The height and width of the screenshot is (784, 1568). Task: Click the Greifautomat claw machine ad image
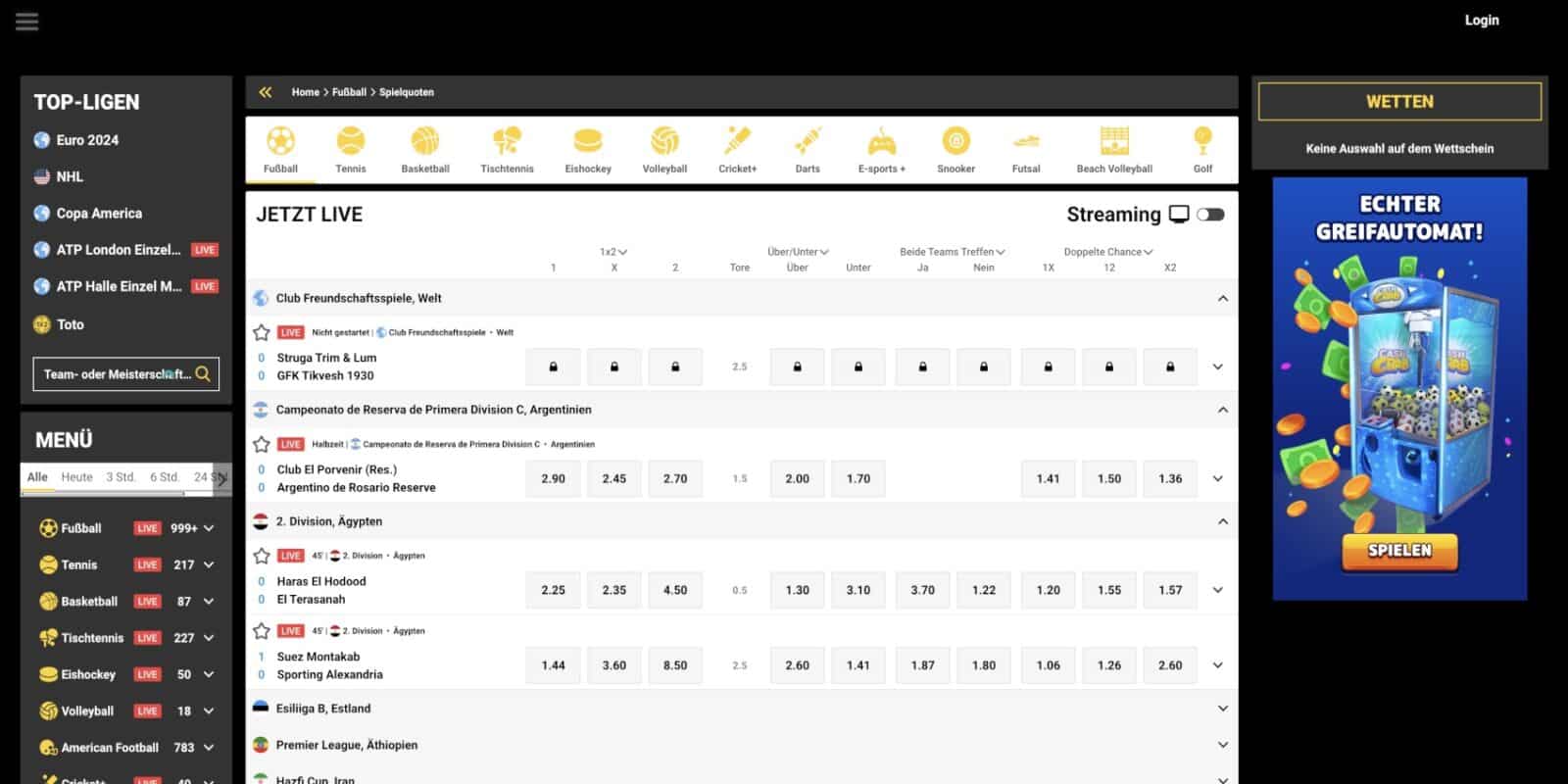(x=1399, y=388)
